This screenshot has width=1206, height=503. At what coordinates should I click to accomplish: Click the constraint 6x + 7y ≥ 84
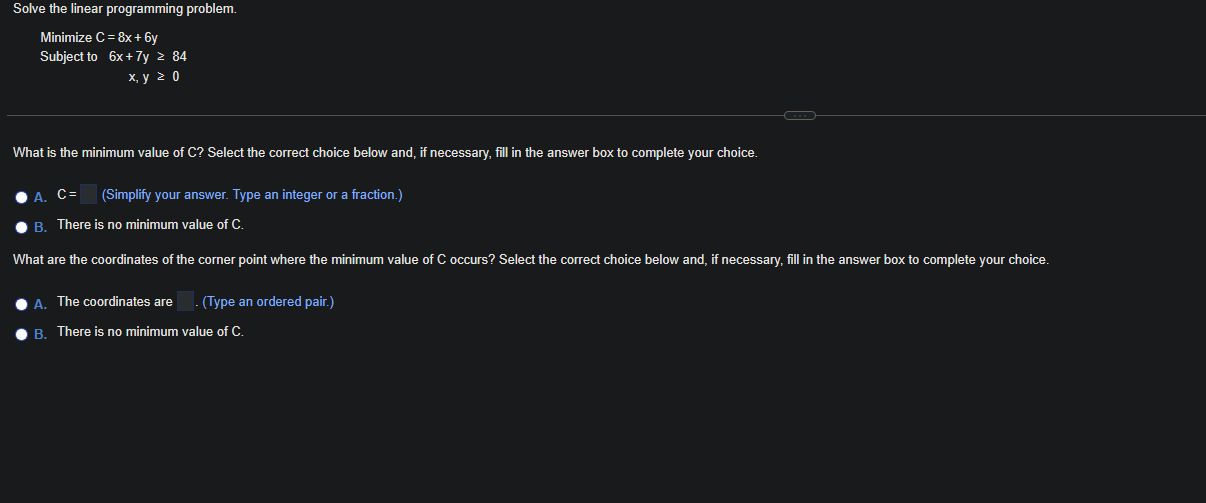[148, 56]
